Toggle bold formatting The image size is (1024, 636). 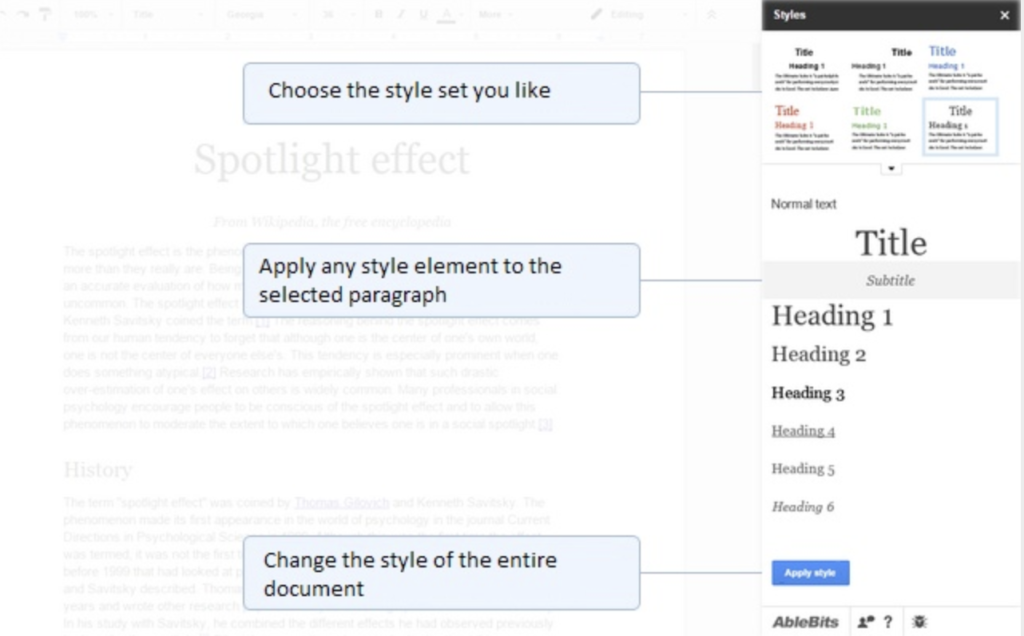(x=378, y=14)
